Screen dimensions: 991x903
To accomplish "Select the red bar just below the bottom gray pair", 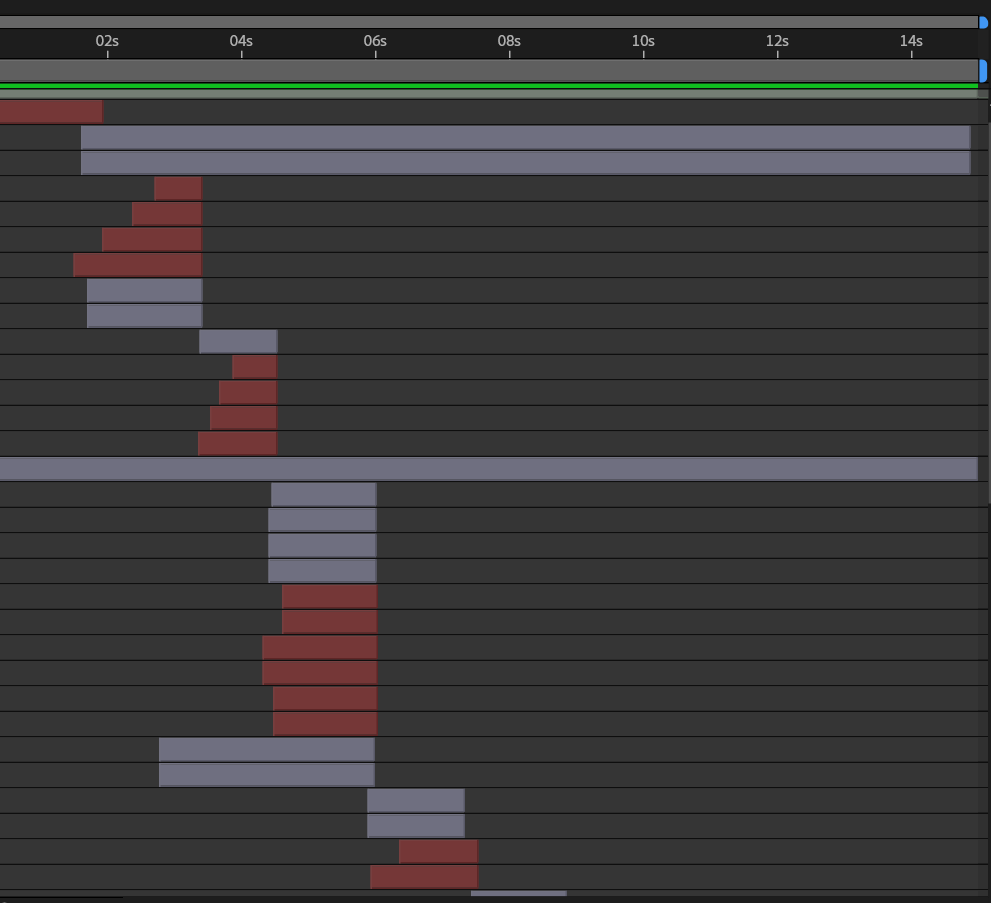I will [x=438, y=851].
